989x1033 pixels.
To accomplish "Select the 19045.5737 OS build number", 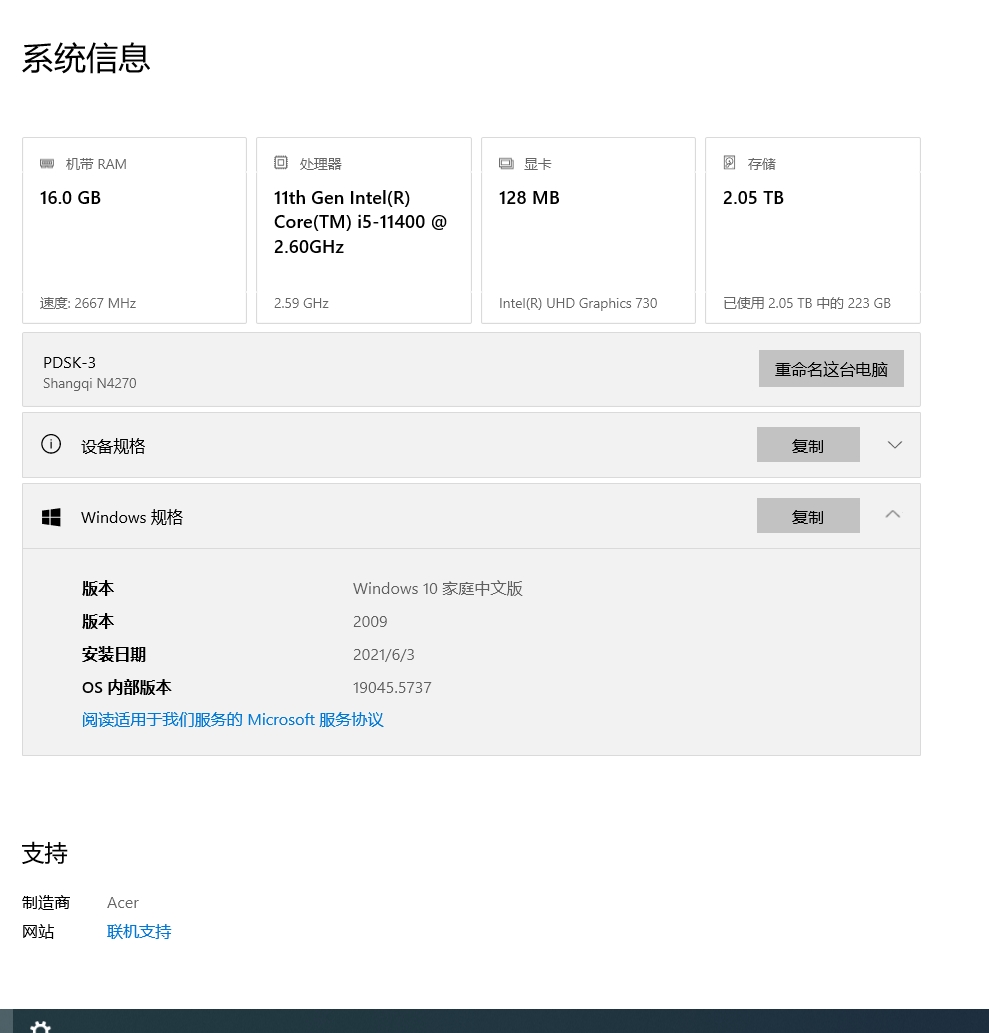I will 392,687.
